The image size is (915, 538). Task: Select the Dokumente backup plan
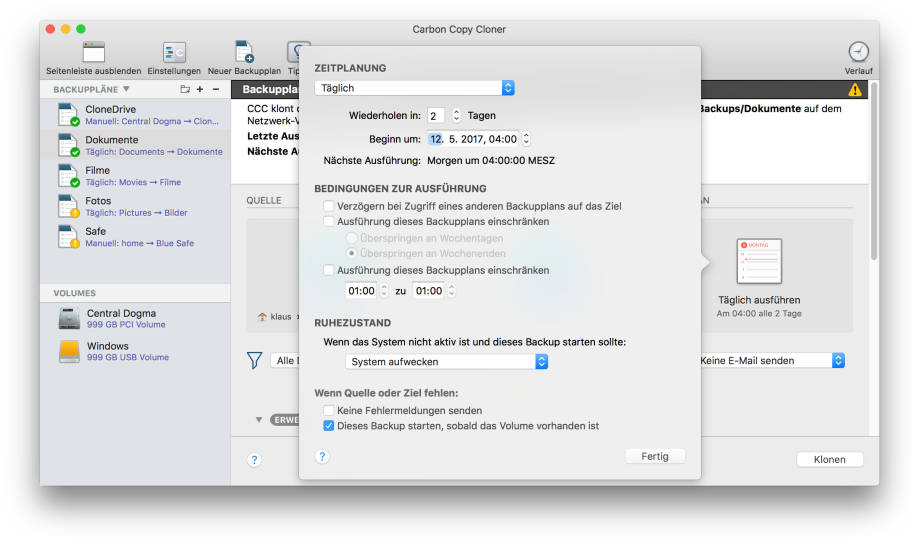[135, 145]
